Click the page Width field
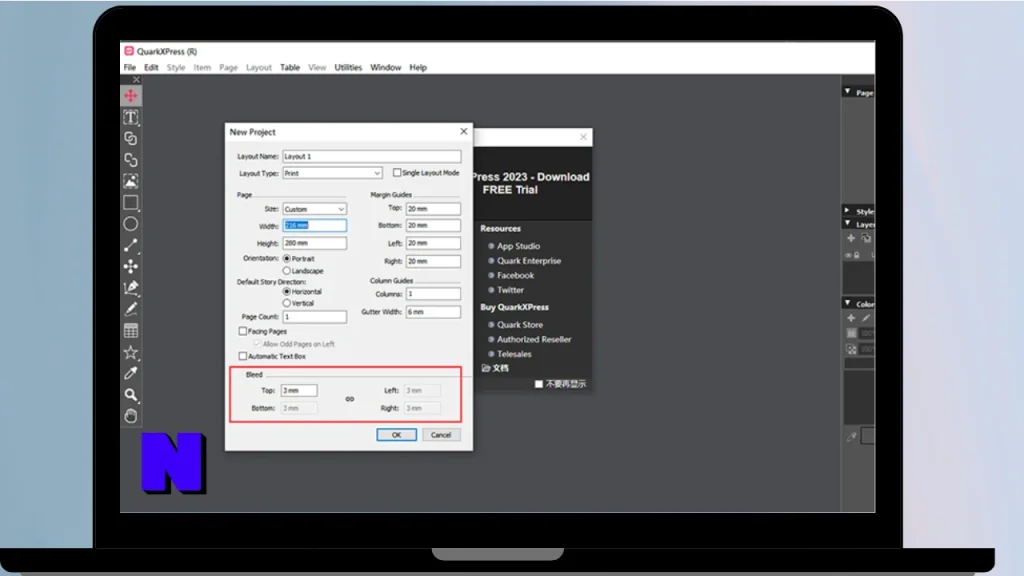This screenshot has height=576, width=1024. (x=314, y=225)
